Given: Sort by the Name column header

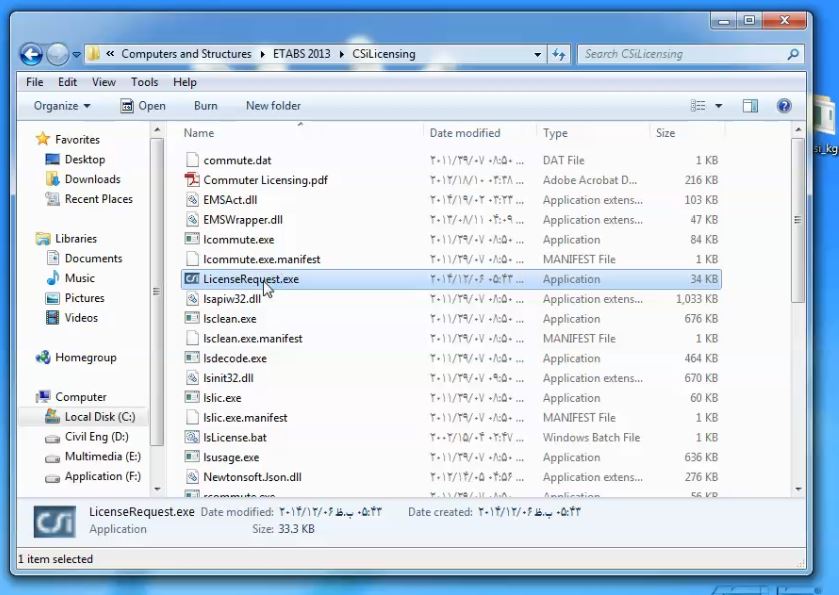Looking at the screenshot, I should (x=199, y=133).
